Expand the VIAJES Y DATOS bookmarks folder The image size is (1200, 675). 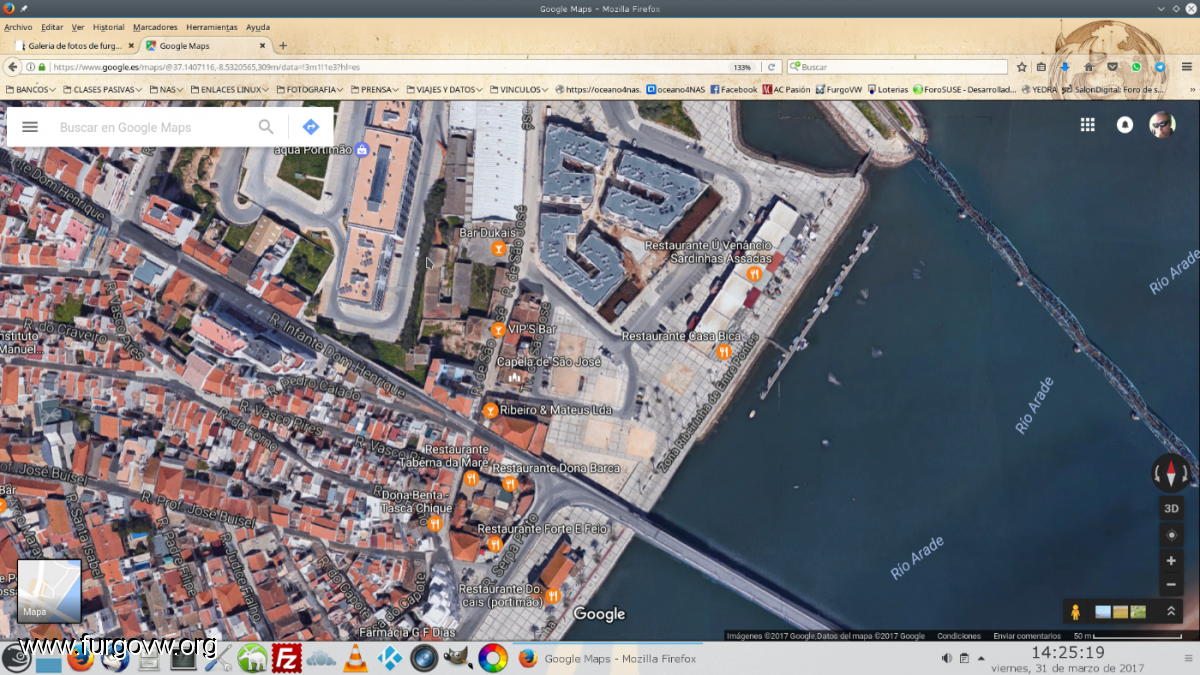click(444, 89)
